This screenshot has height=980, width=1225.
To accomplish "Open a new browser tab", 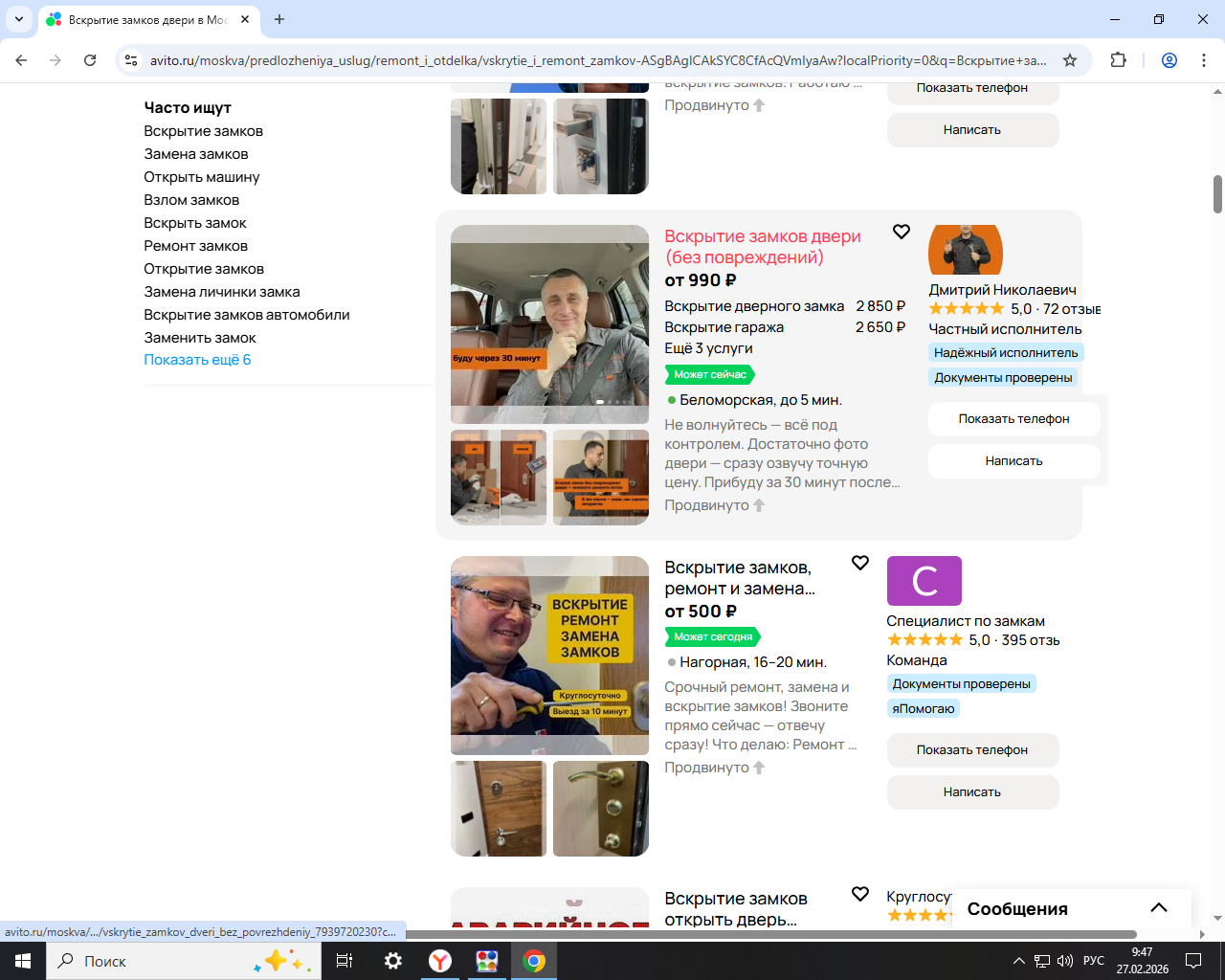I will point(279,19).
